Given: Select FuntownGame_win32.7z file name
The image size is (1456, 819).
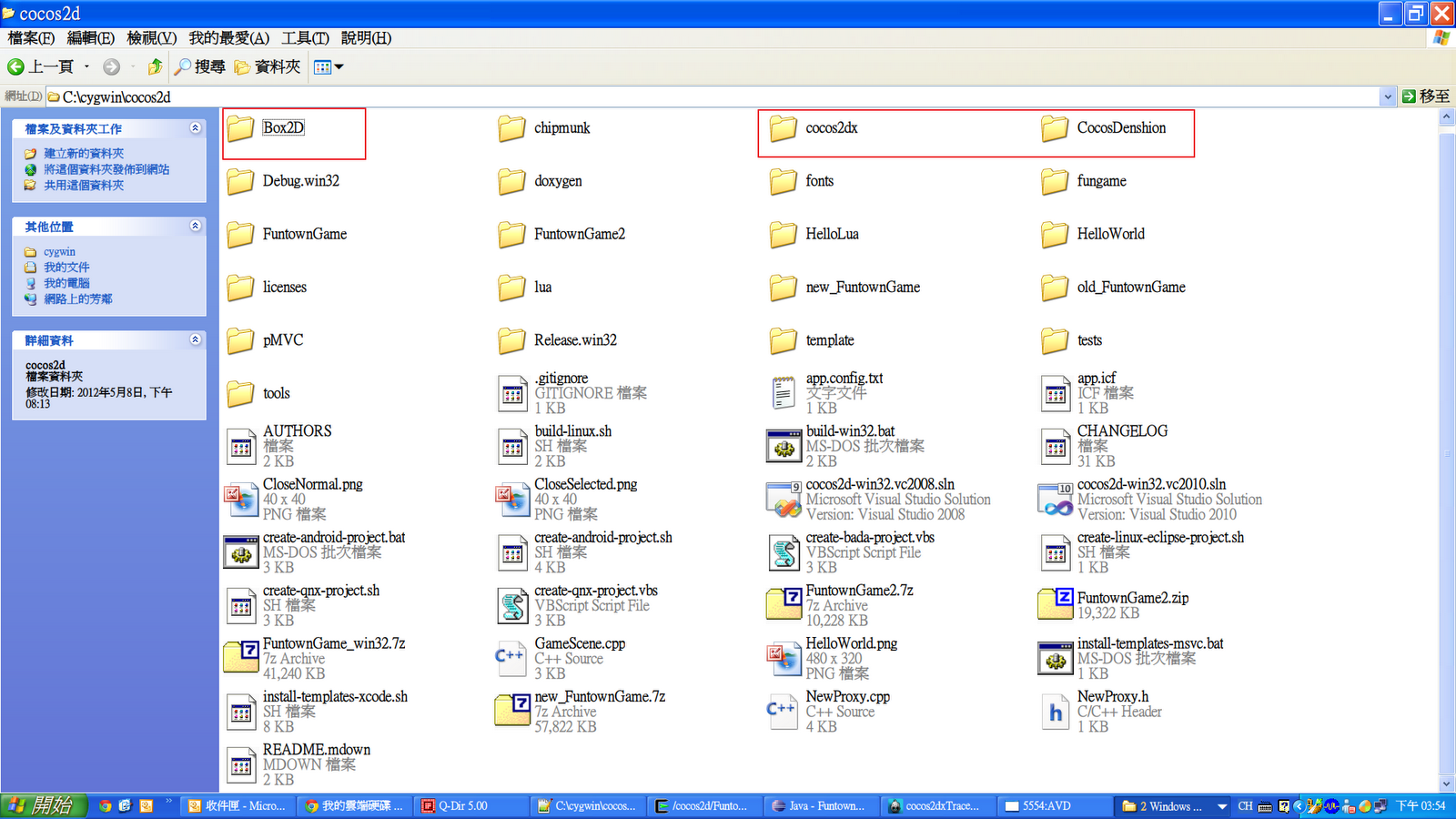Looking at the screenshot, I should 334,644.
